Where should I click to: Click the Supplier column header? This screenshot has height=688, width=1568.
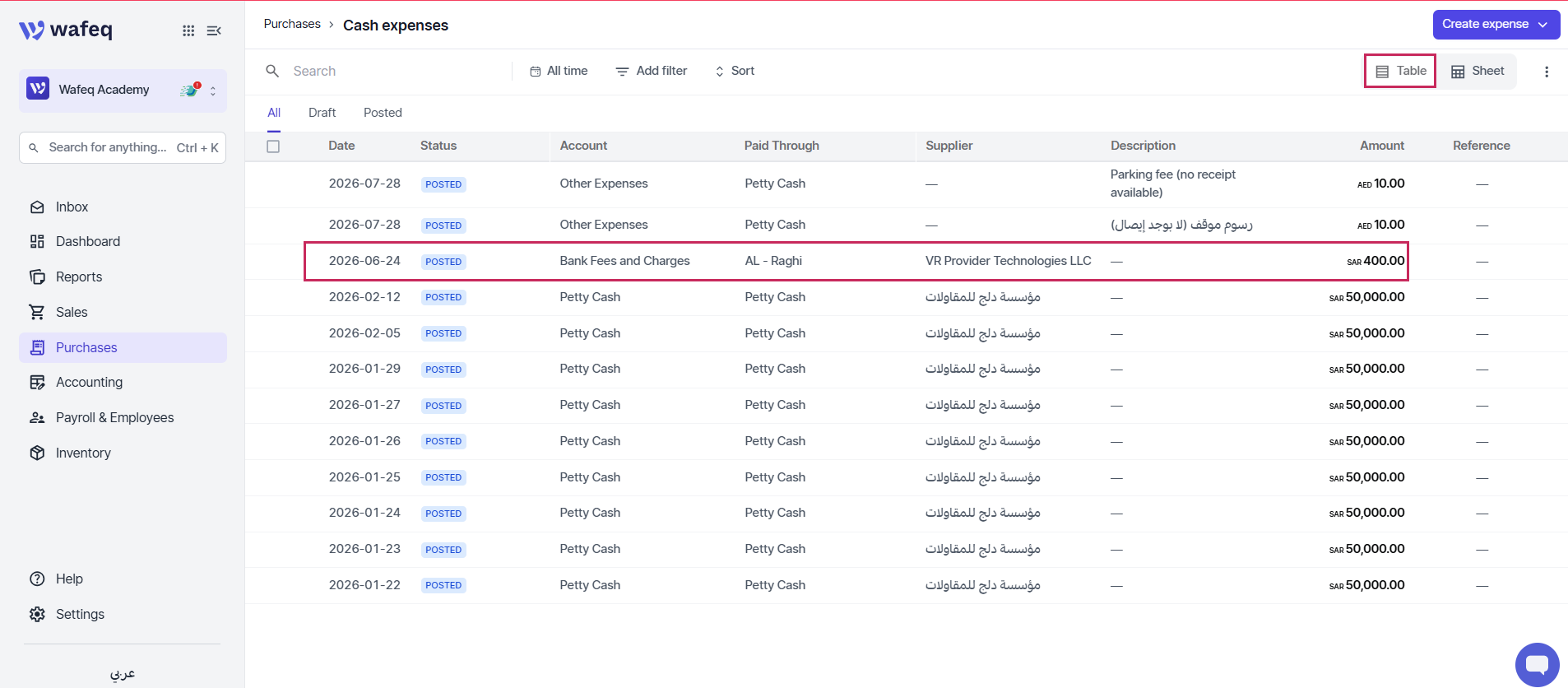coord(949,146)
